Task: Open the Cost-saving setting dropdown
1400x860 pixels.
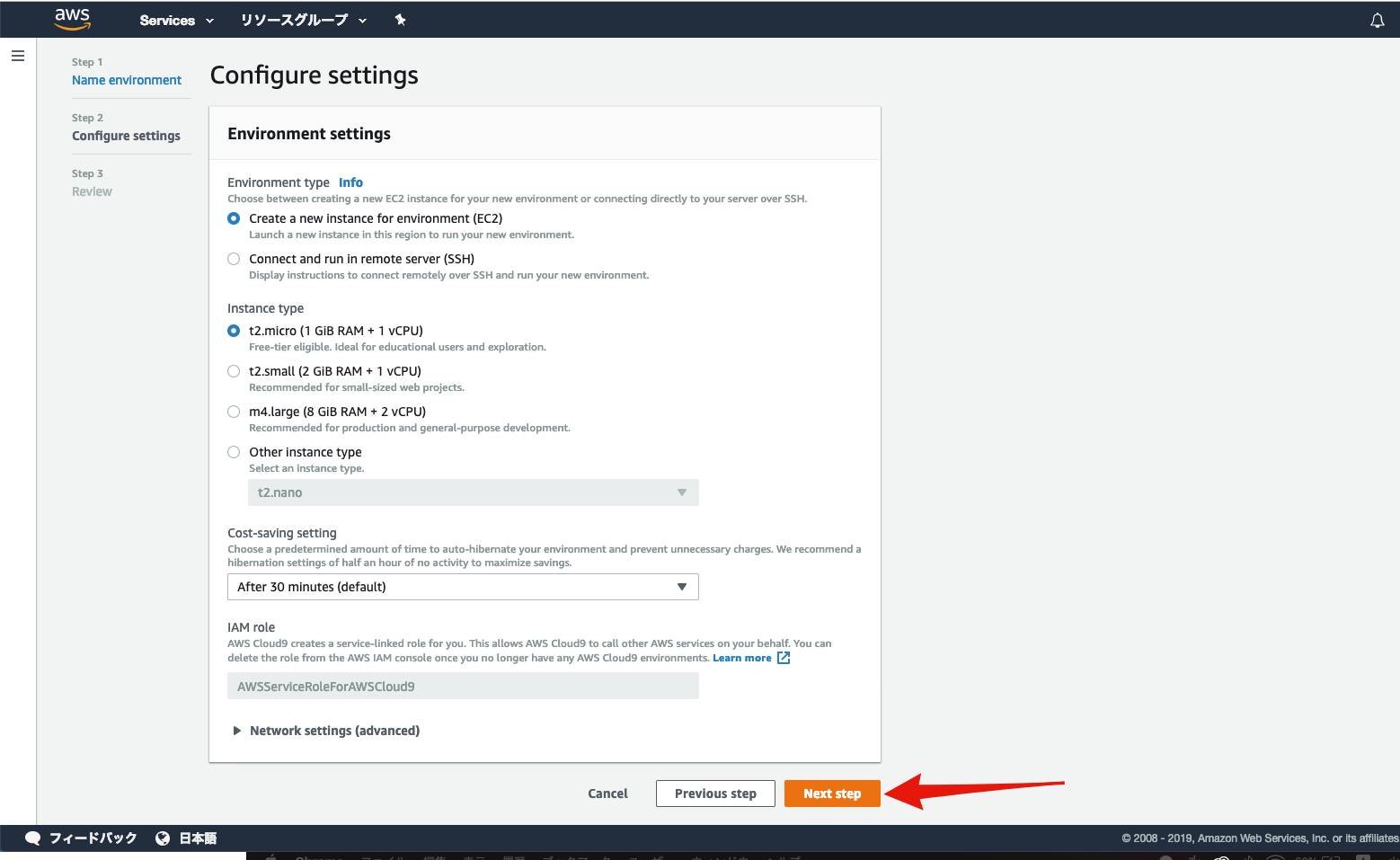Action: point(463,587)
